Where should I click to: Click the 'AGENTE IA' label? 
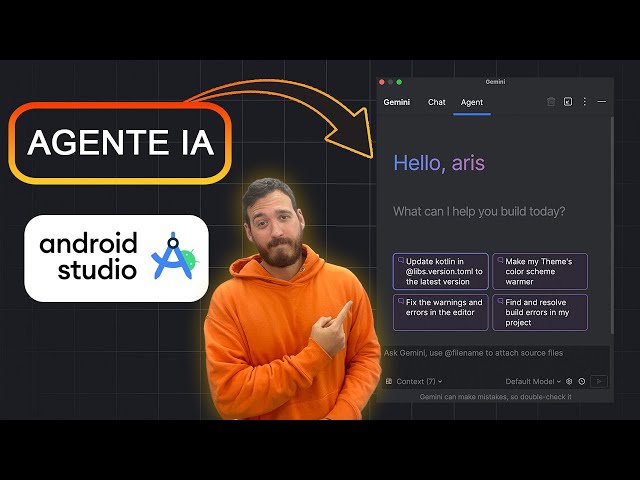(120, 142)
